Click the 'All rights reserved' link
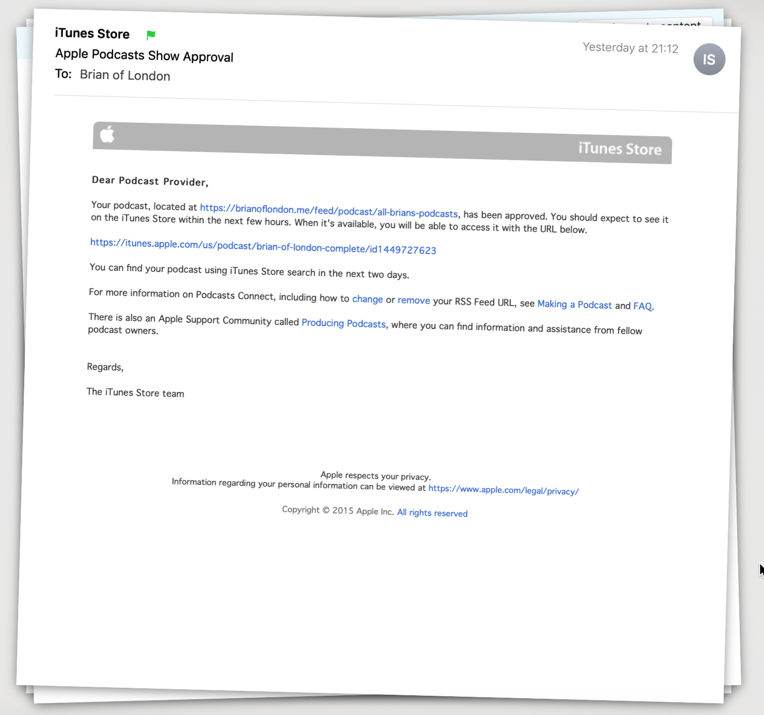This screenshot has height=715, width=764. (x=432, y=513)
